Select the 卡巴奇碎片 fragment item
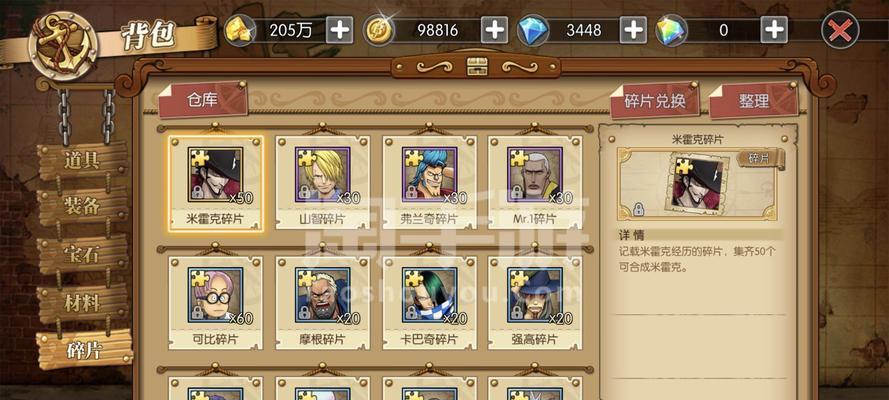889x400 pixels. tap(429, 303)
